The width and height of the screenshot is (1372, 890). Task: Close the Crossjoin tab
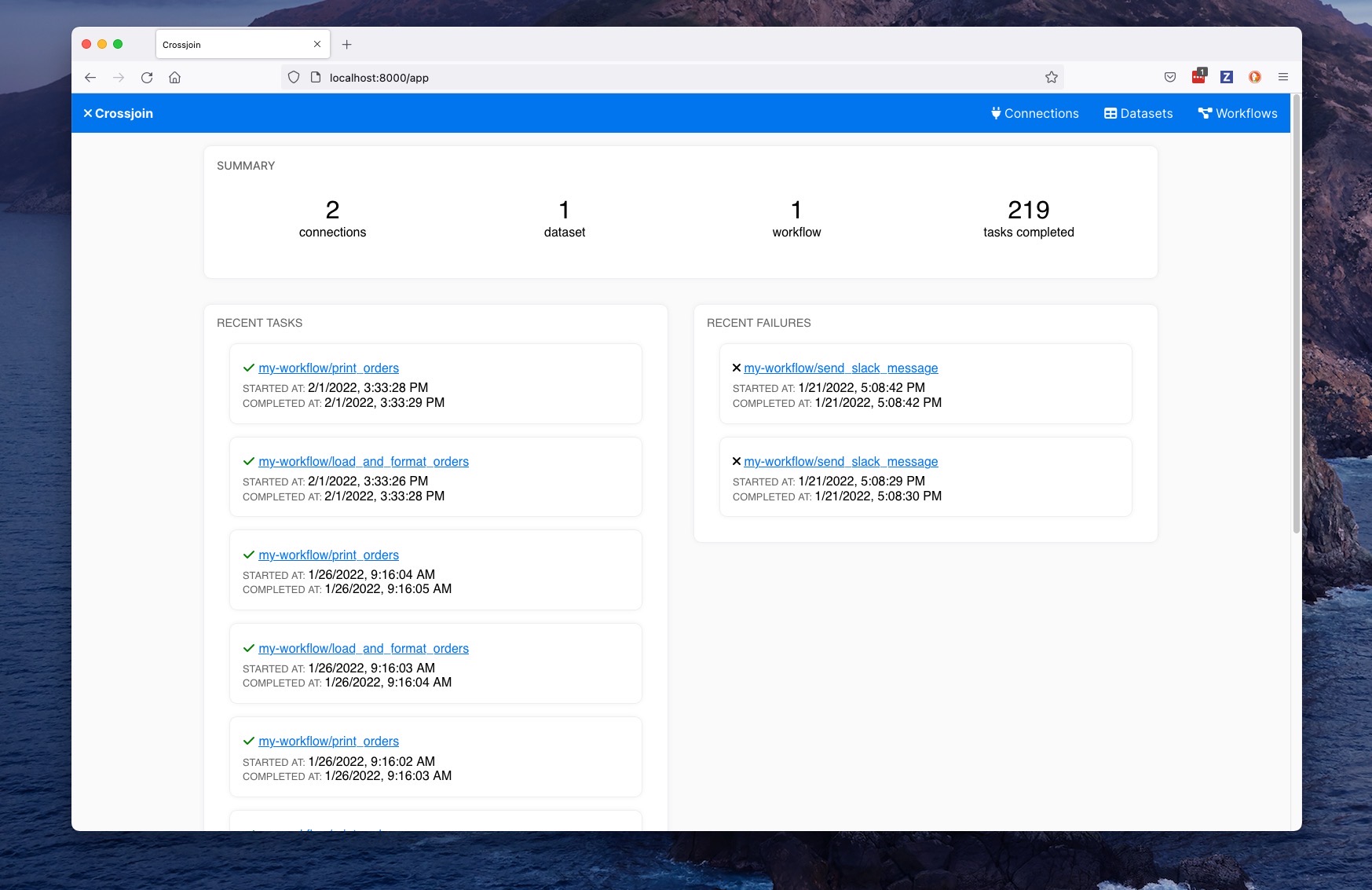317,45
